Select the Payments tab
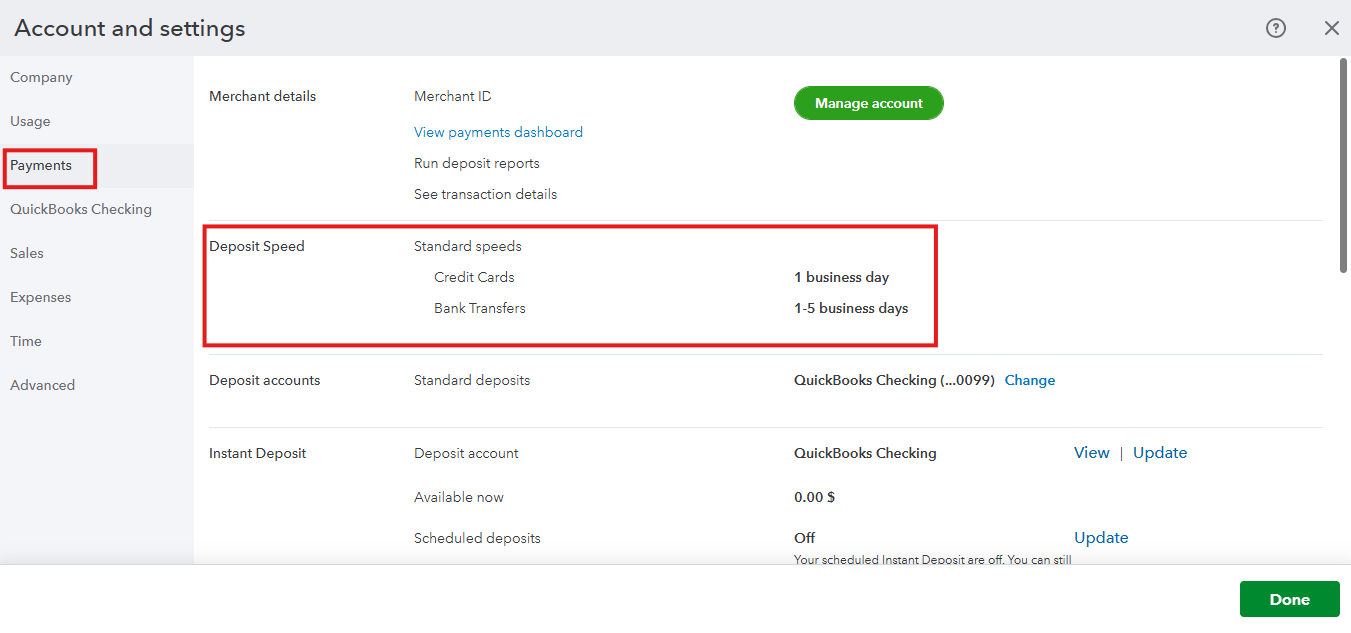This screenshot has width=1351, height=633. coord(41,165)
